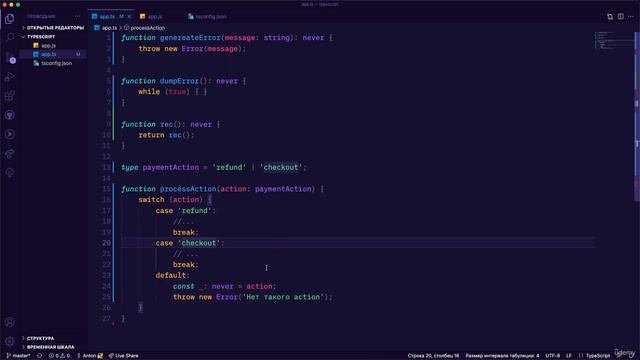Click the master branch in status bar

click(x=18, y=356)
